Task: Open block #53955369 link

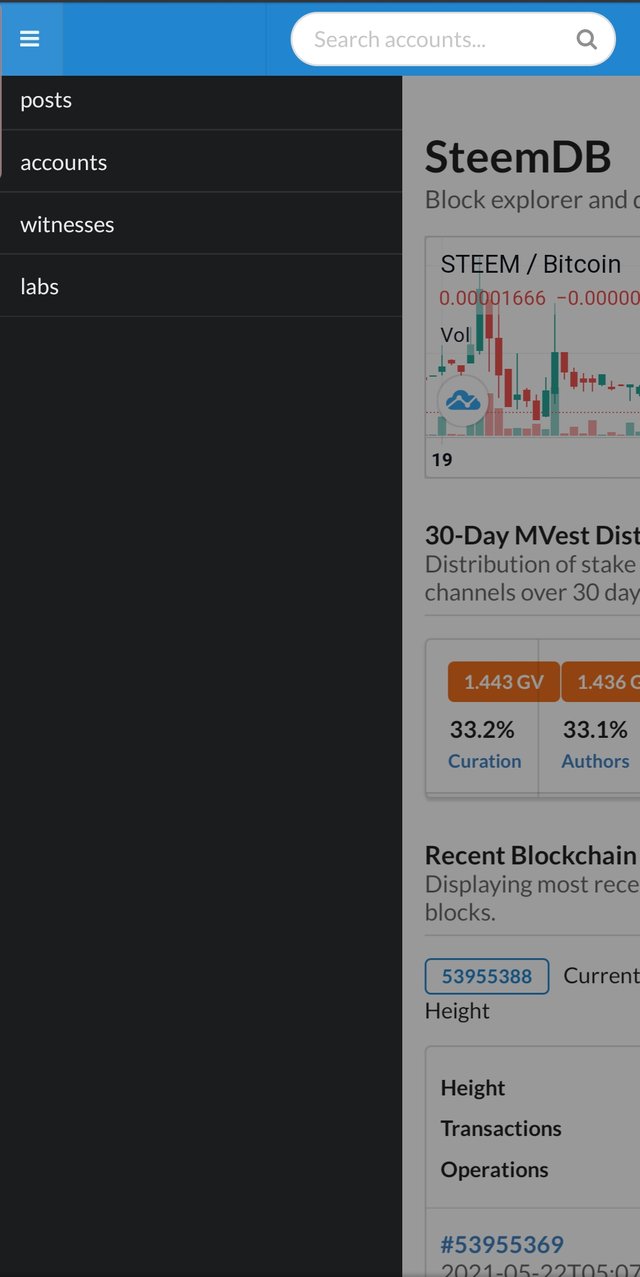Action: click(x=502, y=1244)
